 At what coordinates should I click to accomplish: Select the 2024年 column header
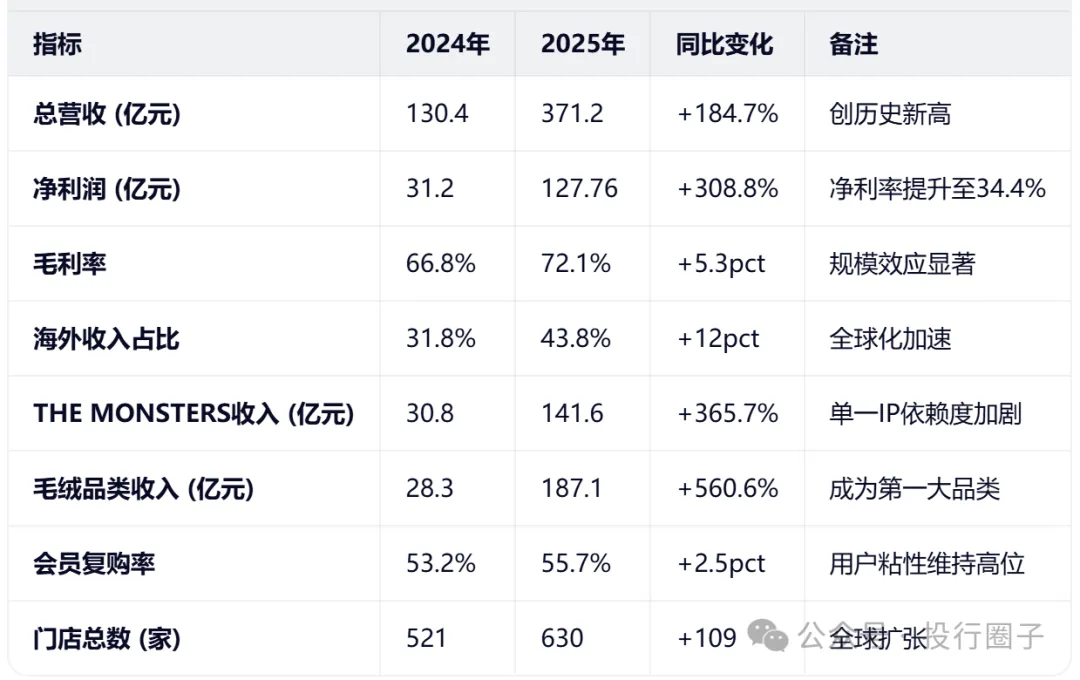[447, 44]
